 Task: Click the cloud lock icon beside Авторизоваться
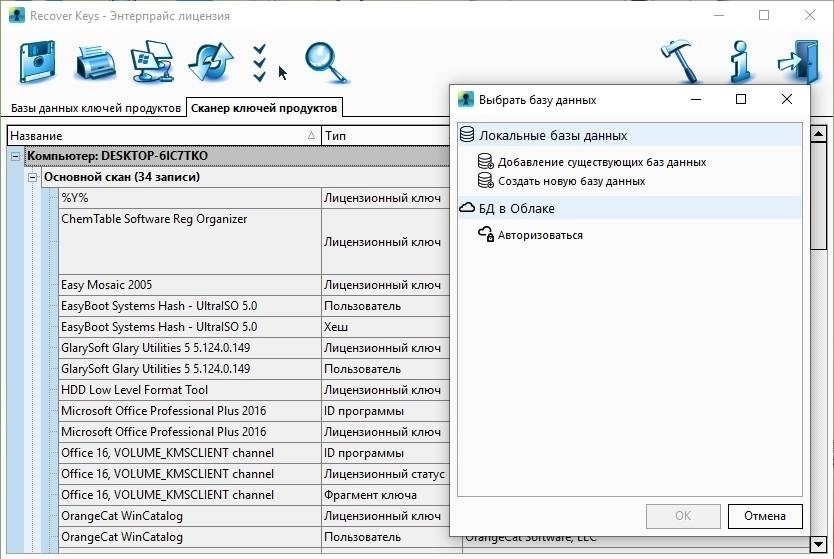[486, 234]
